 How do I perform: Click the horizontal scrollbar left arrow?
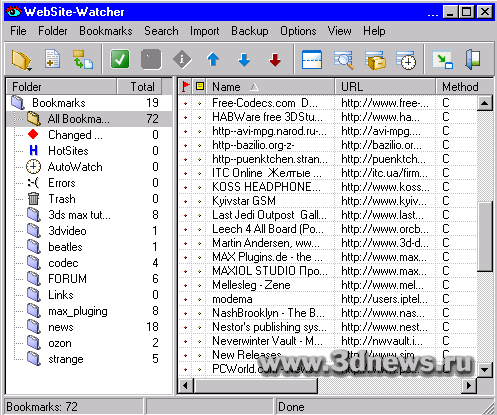[x=185, y=386]
